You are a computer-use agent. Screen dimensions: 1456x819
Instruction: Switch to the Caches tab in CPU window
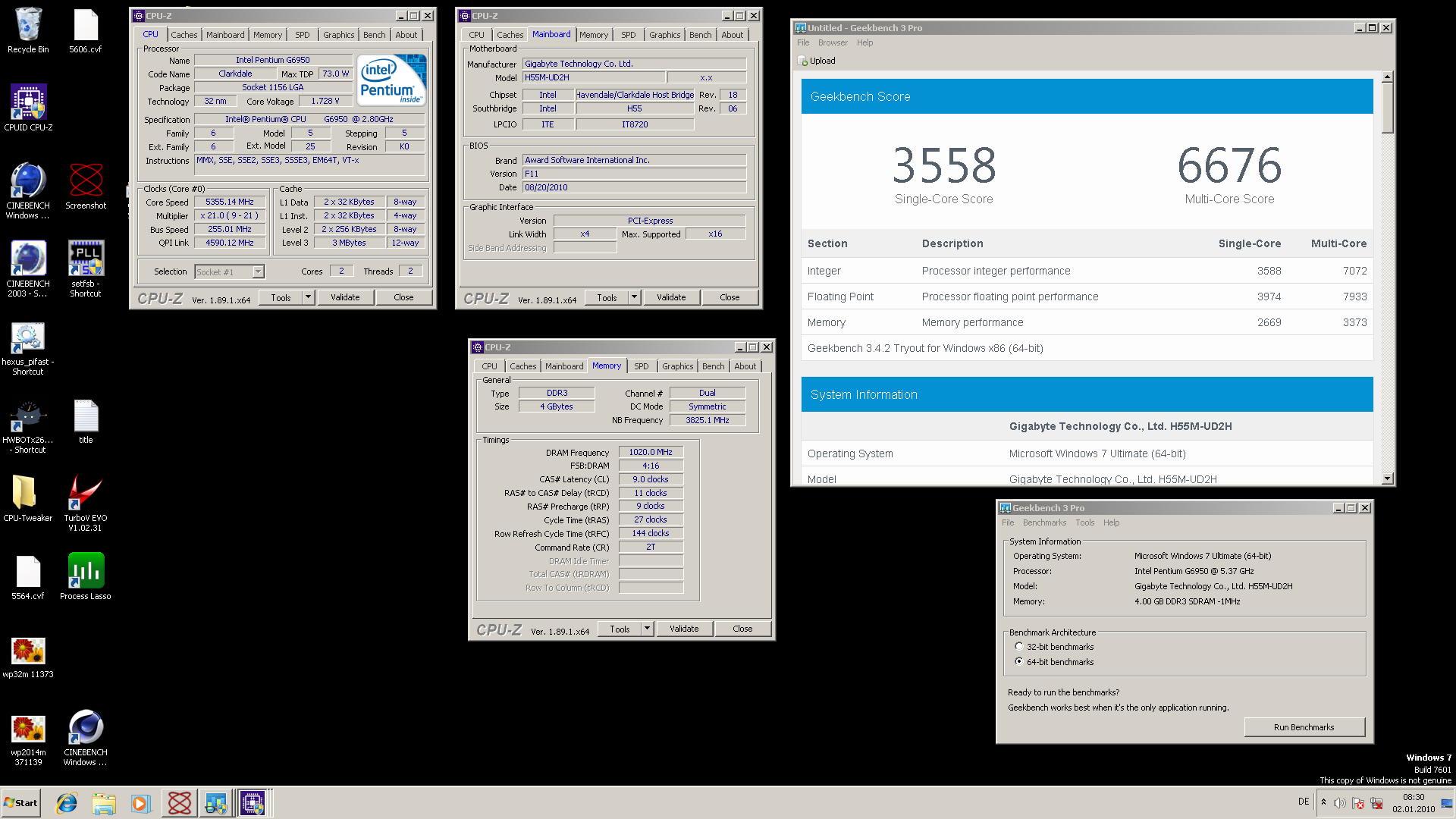pos(184,35)
